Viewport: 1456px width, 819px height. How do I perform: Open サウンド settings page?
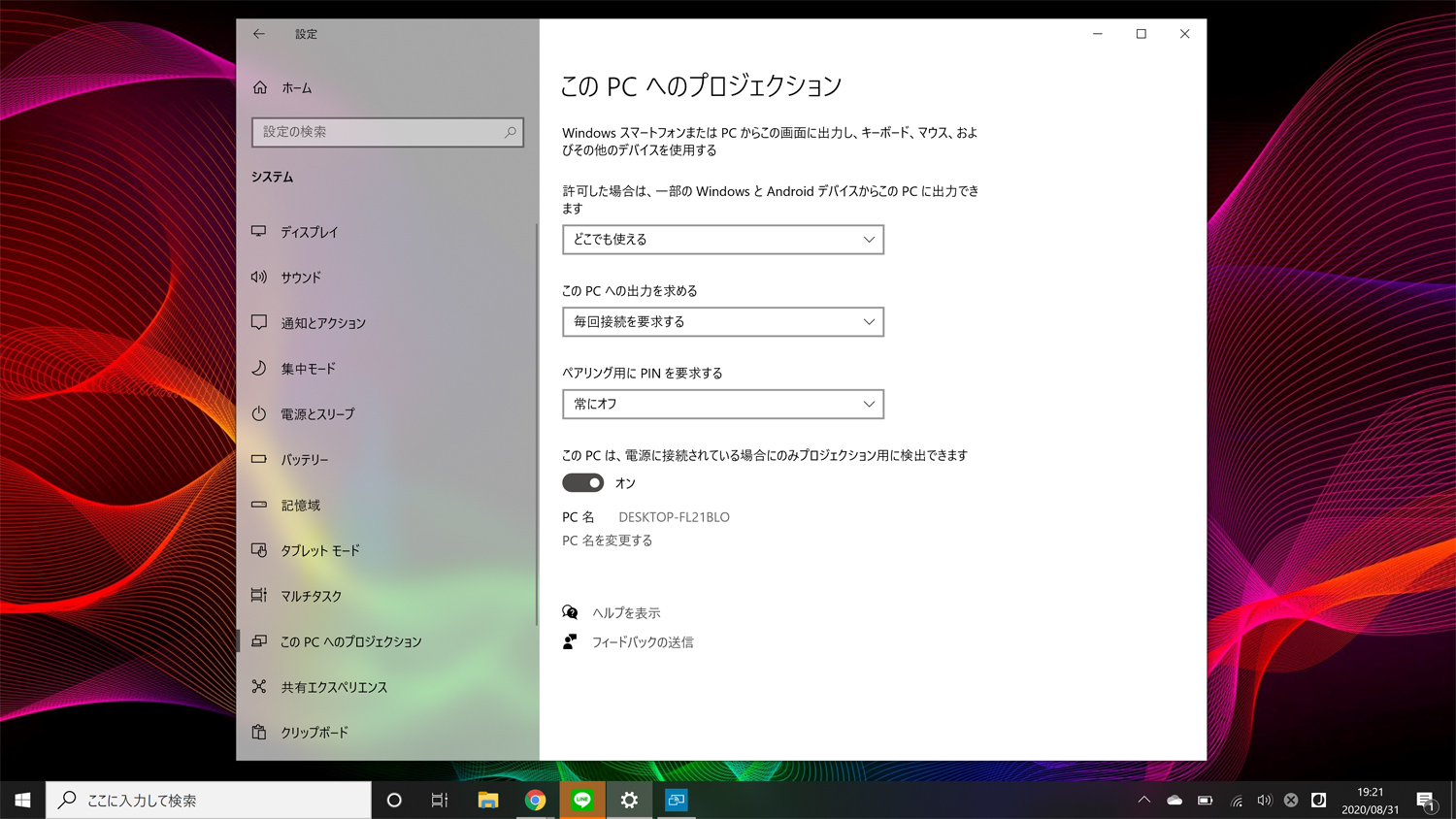point(301,278)
